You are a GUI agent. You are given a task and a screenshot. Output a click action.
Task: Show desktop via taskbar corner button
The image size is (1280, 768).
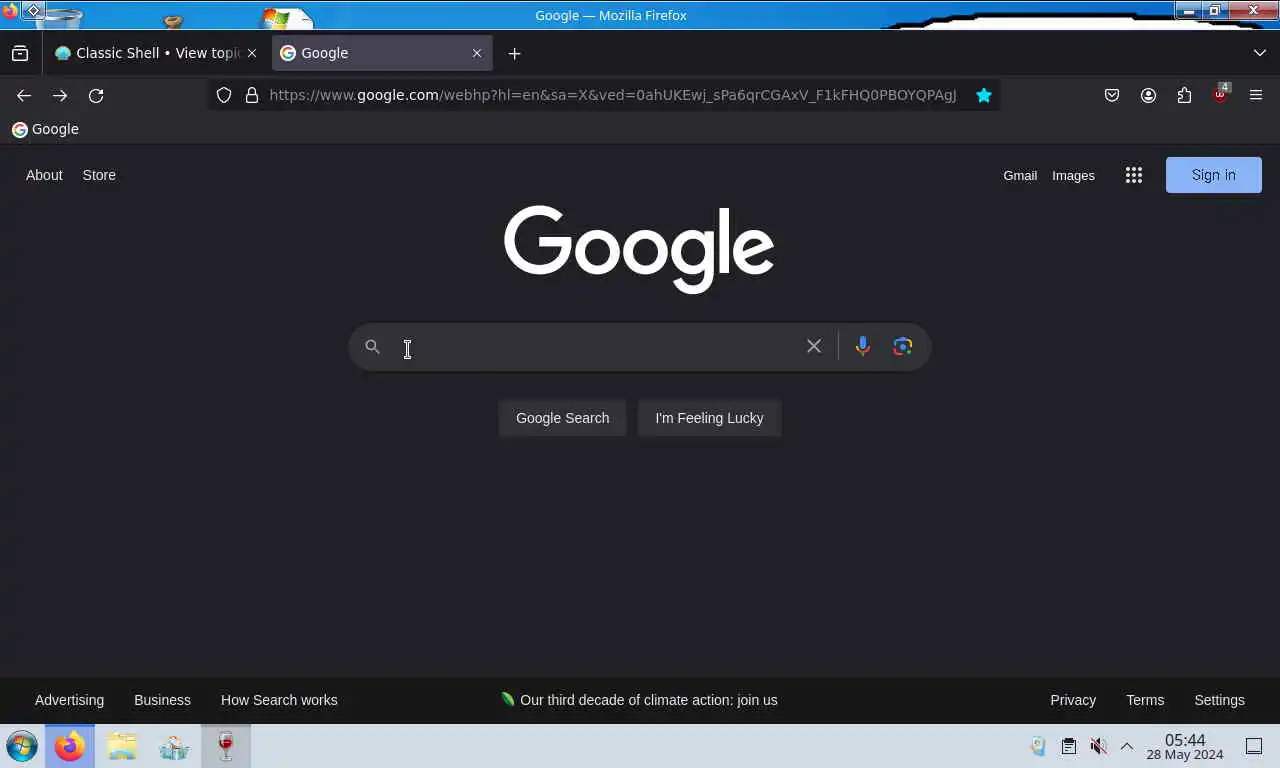point(1253,746)
